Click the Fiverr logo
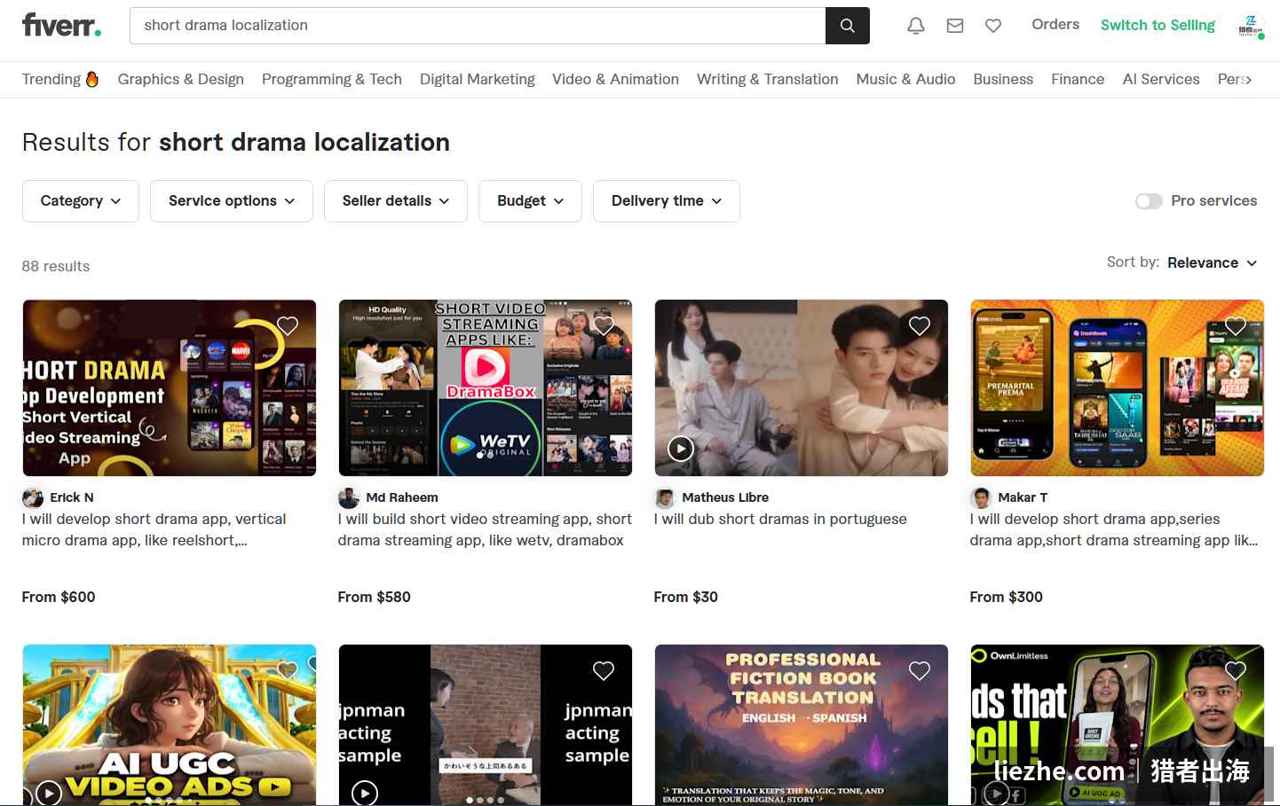The image size is (1280, 806). tap(61, 25)
